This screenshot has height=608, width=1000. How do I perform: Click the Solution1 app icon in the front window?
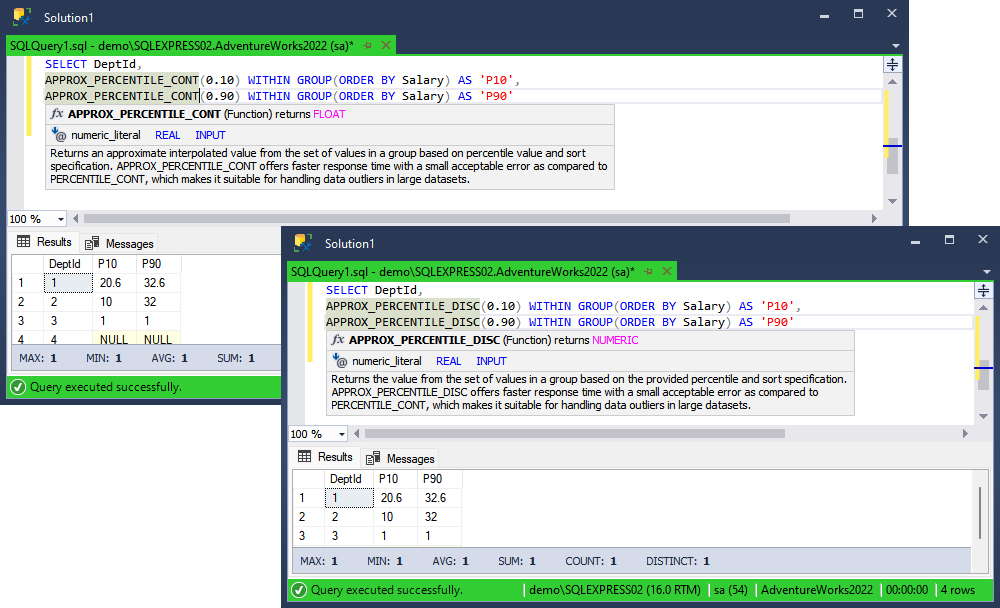click(303, 243)
